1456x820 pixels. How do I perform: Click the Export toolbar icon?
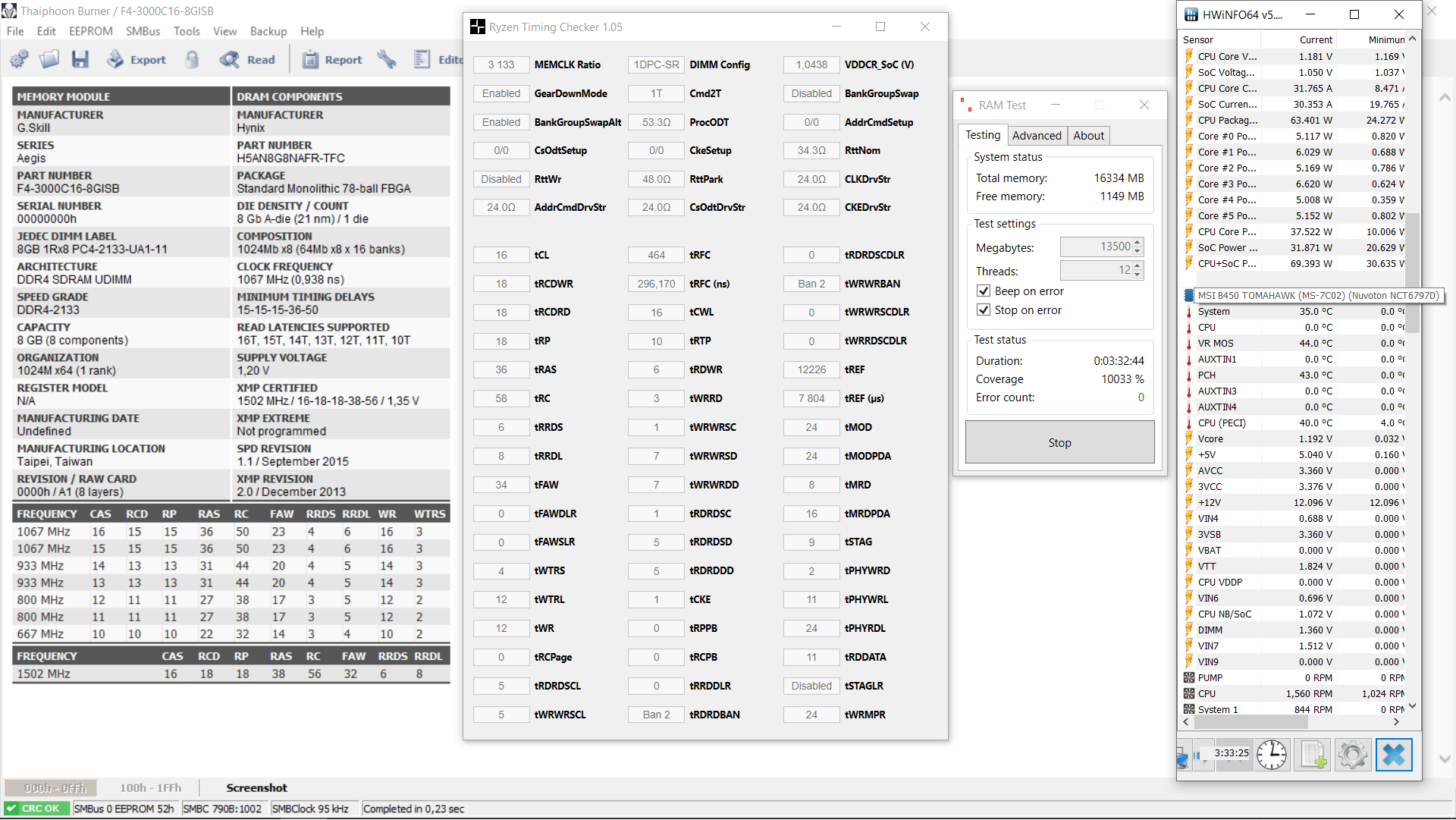click(x=115, y=59)
